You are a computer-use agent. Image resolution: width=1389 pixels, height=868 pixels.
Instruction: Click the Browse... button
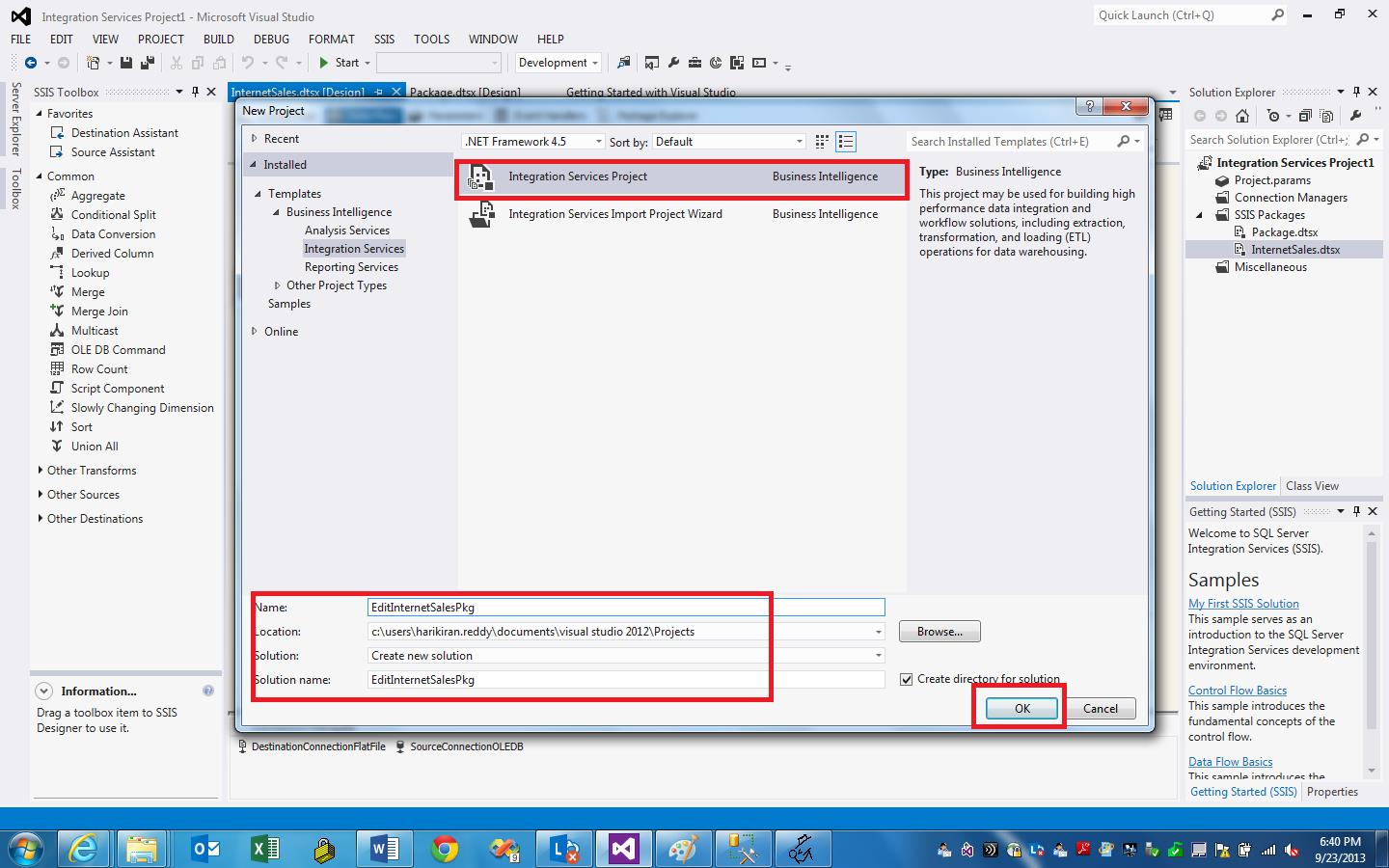click(x=940, y=632)
